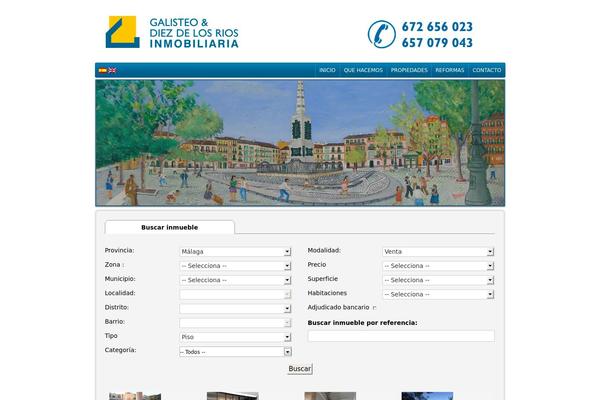The image size is (600, 400).
Task: Switch language with Spanish flag icon
Action: [102, 70]
